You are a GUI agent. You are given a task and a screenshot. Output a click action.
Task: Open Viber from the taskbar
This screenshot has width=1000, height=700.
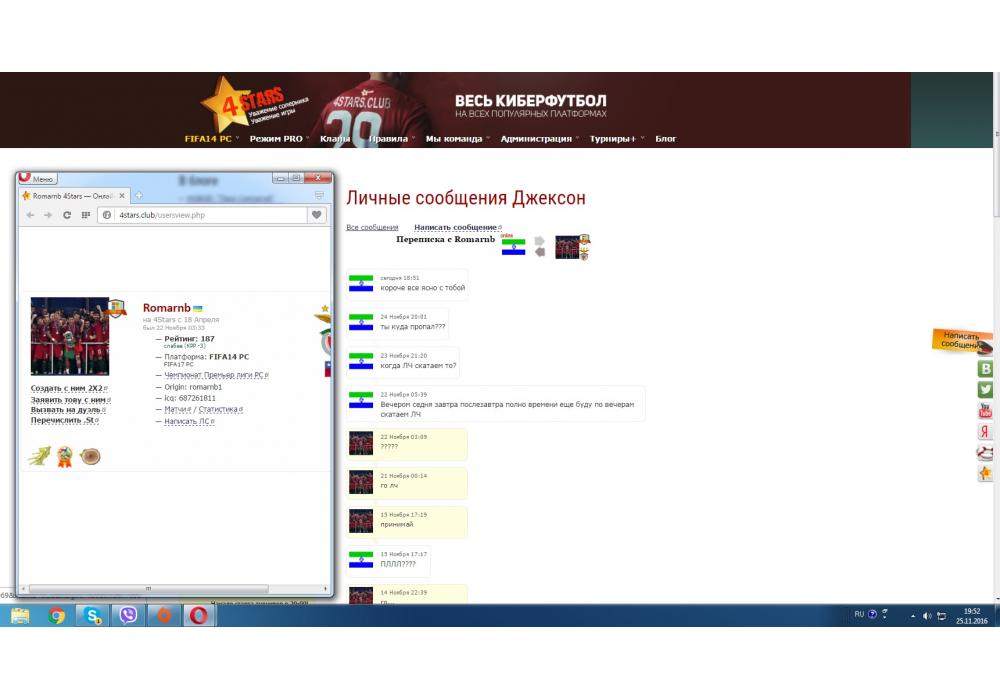tap(128, 616)
